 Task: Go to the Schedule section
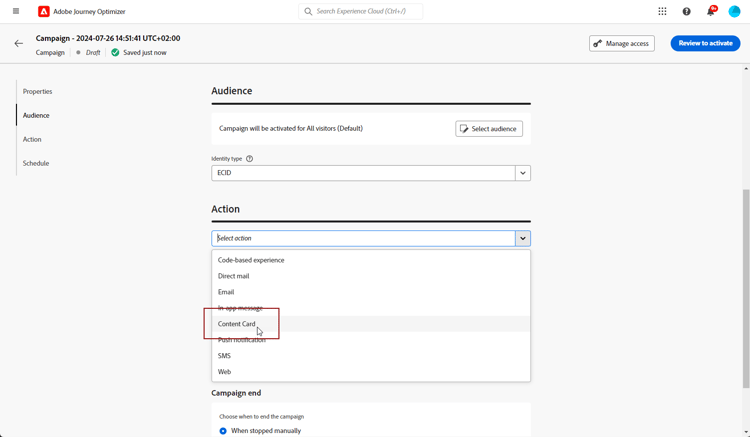tap(36, 163)
